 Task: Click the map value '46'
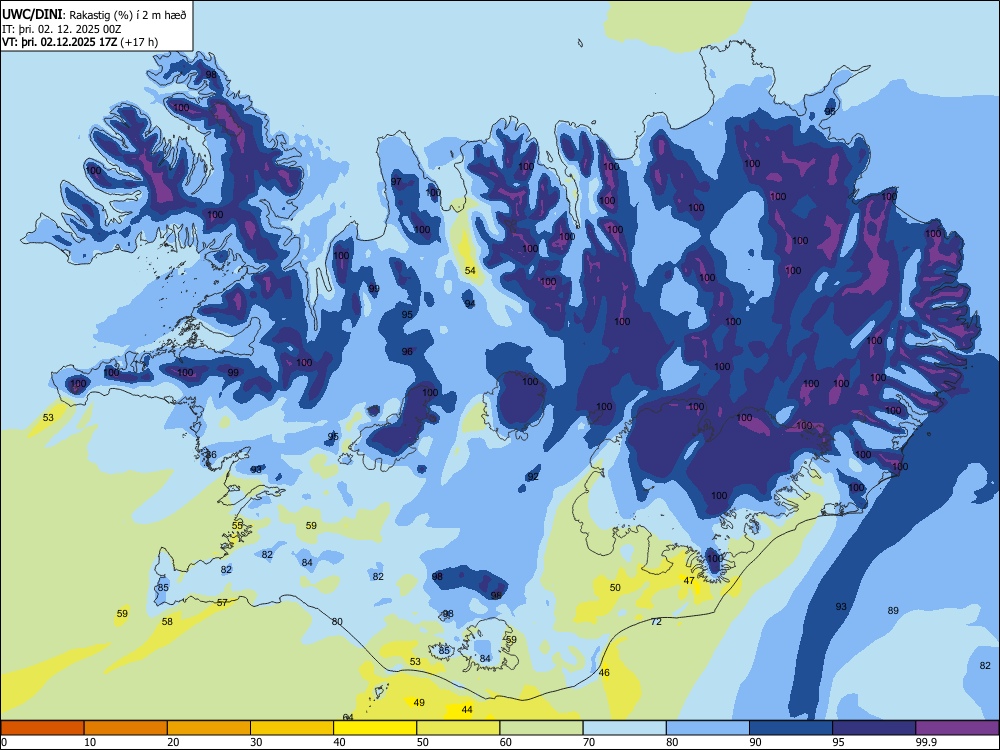(605, 673)
